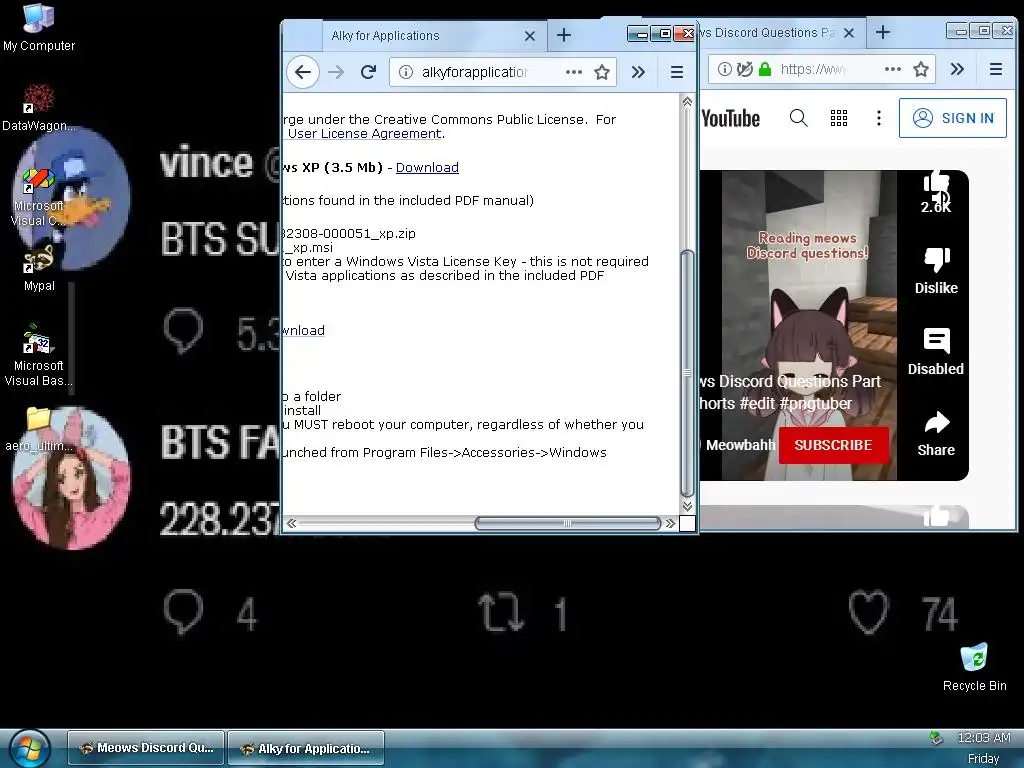Click vertical scrollbar thumb in Alky window
Image resolution: width=1024 pixels, height=768 pixels.
(x=687, y=372)
